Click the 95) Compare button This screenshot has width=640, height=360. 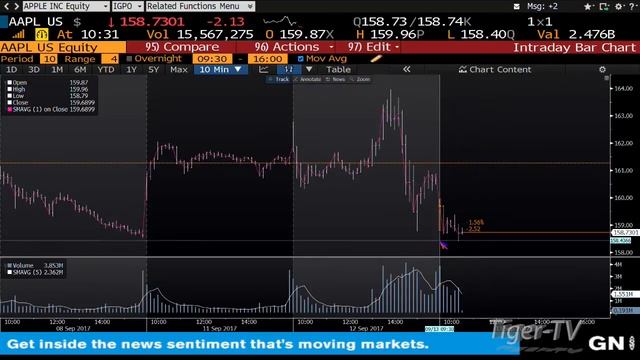pyautogui.click(x=182, y=47)
